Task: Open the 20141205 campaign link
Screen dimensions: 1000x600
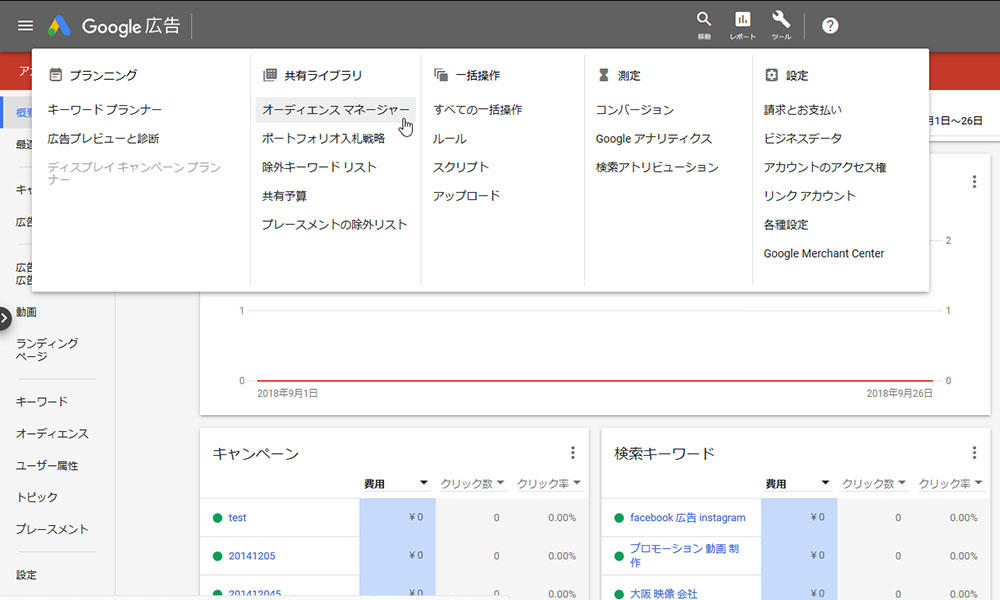Action: (x=252, y=556)
